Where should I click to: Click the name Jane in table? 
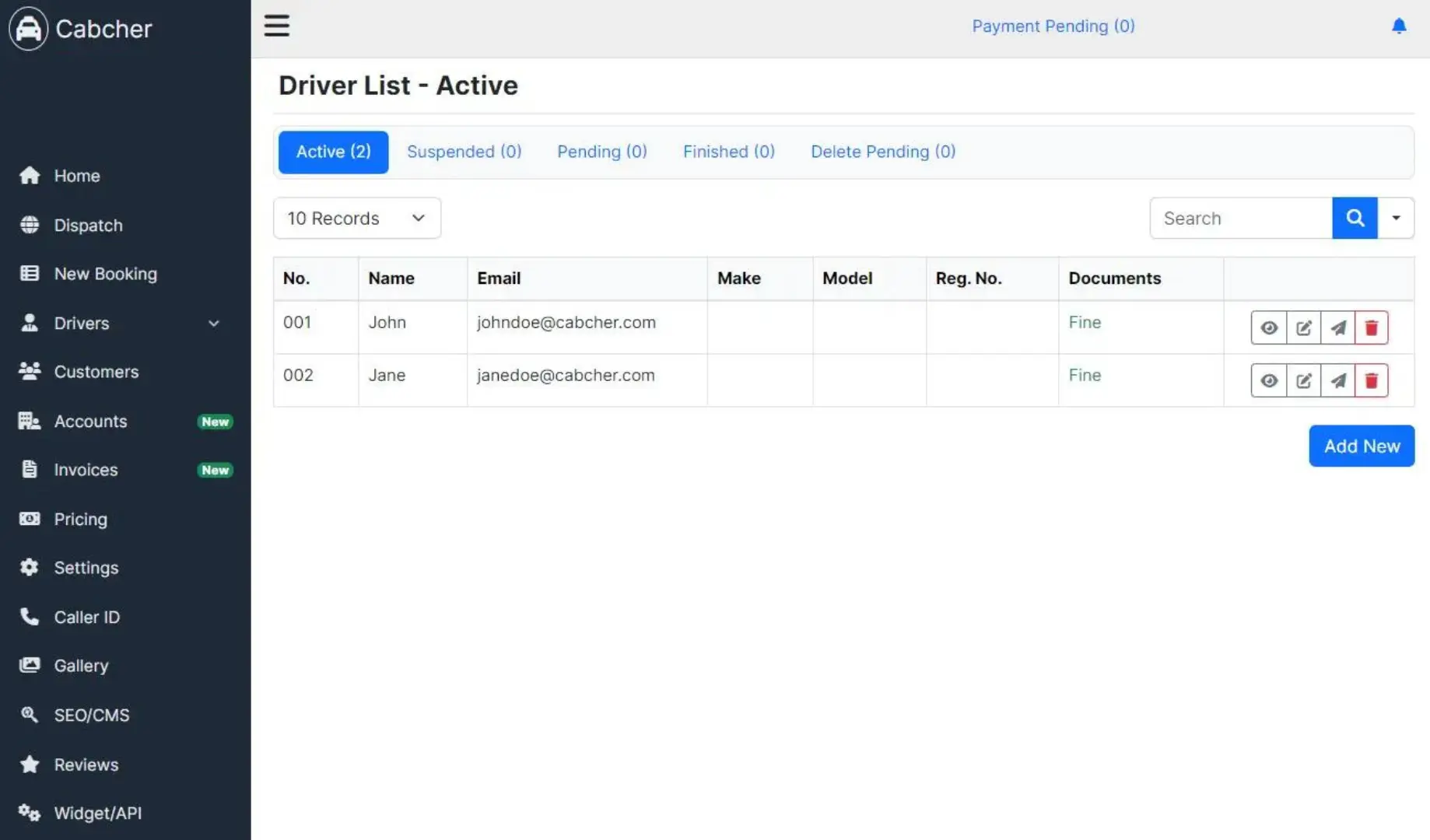387,375
